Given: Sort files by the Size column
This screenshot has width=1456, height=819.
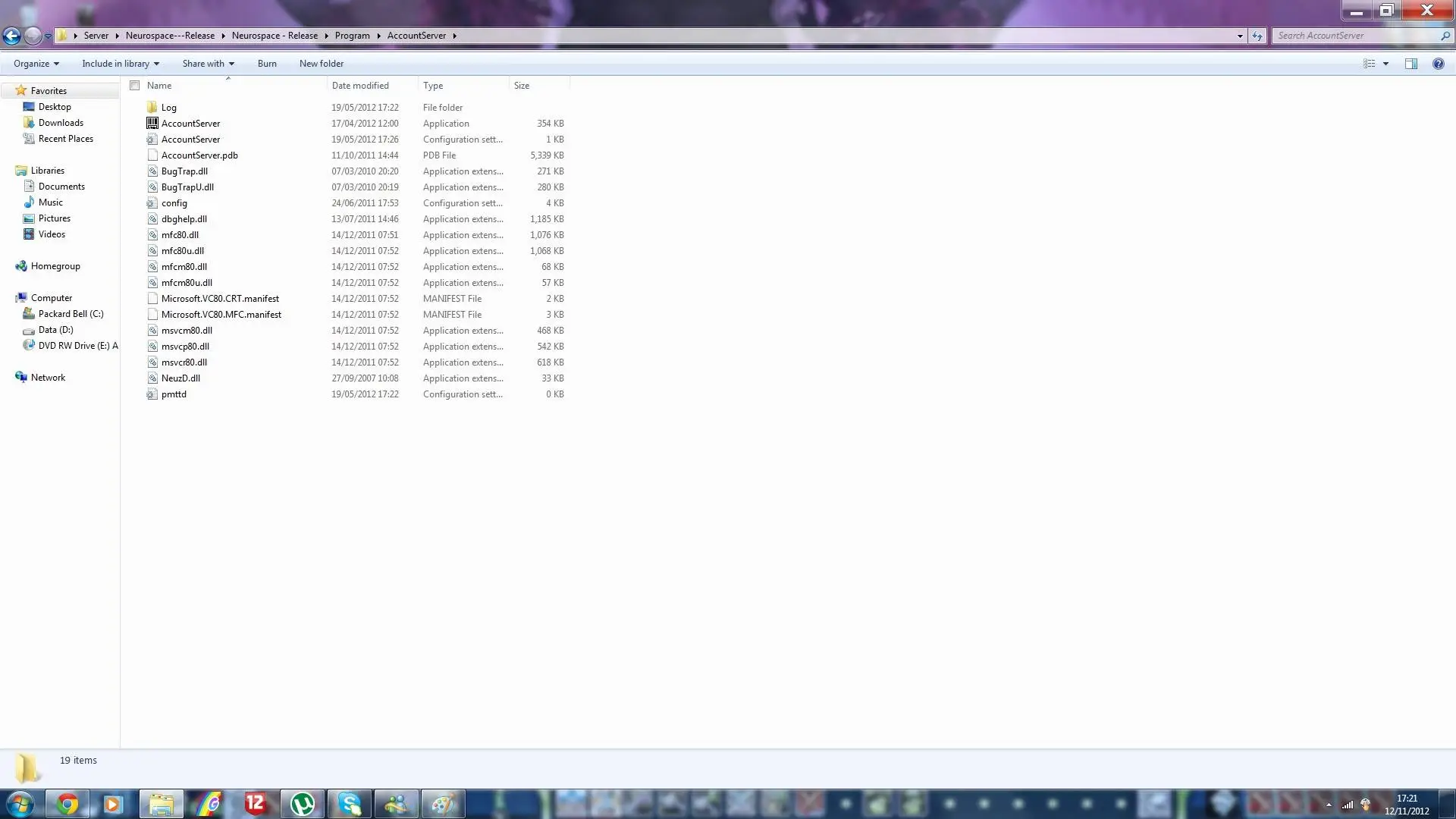Looking at the screenshot, I should [x=522, y=86].
